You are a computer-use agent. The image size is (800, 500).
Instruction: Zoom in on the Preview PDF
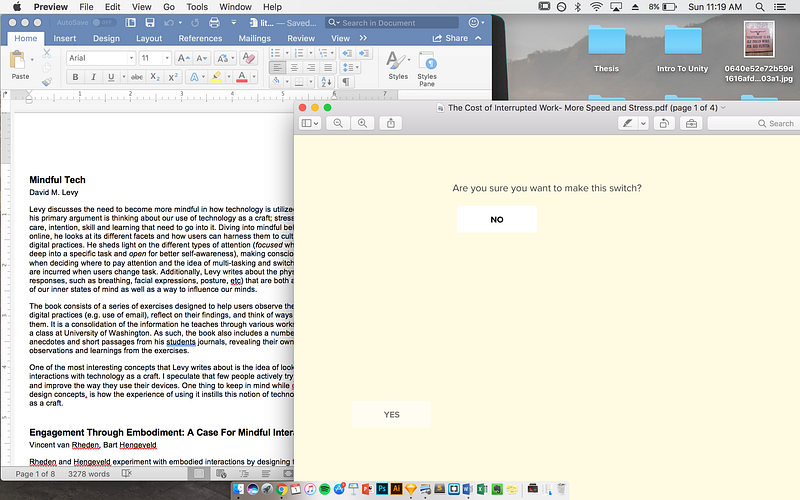tap(362, 123)
